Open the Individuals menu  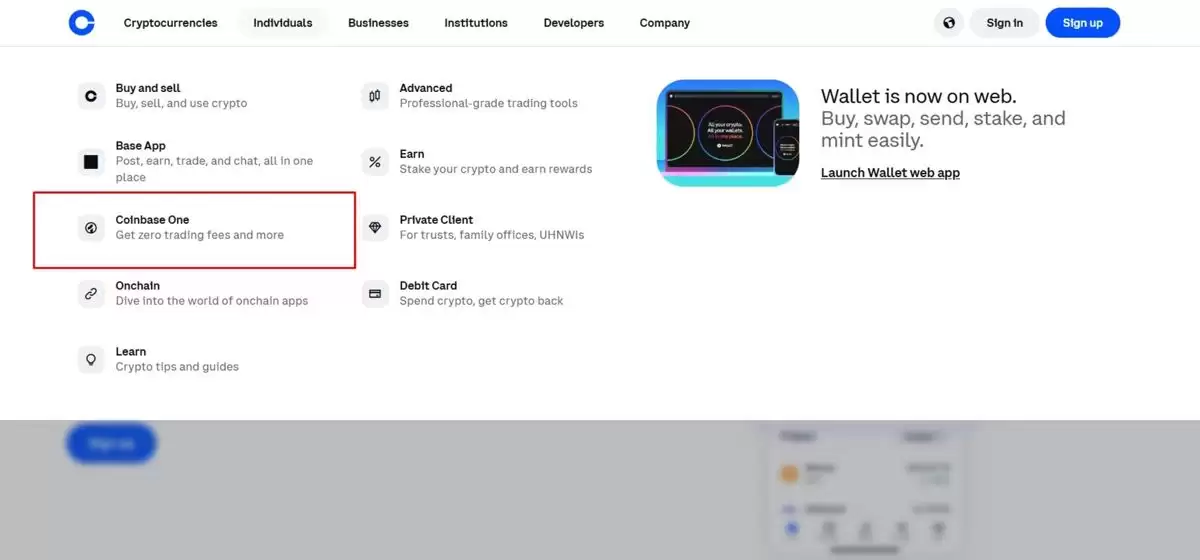[283, 23]
